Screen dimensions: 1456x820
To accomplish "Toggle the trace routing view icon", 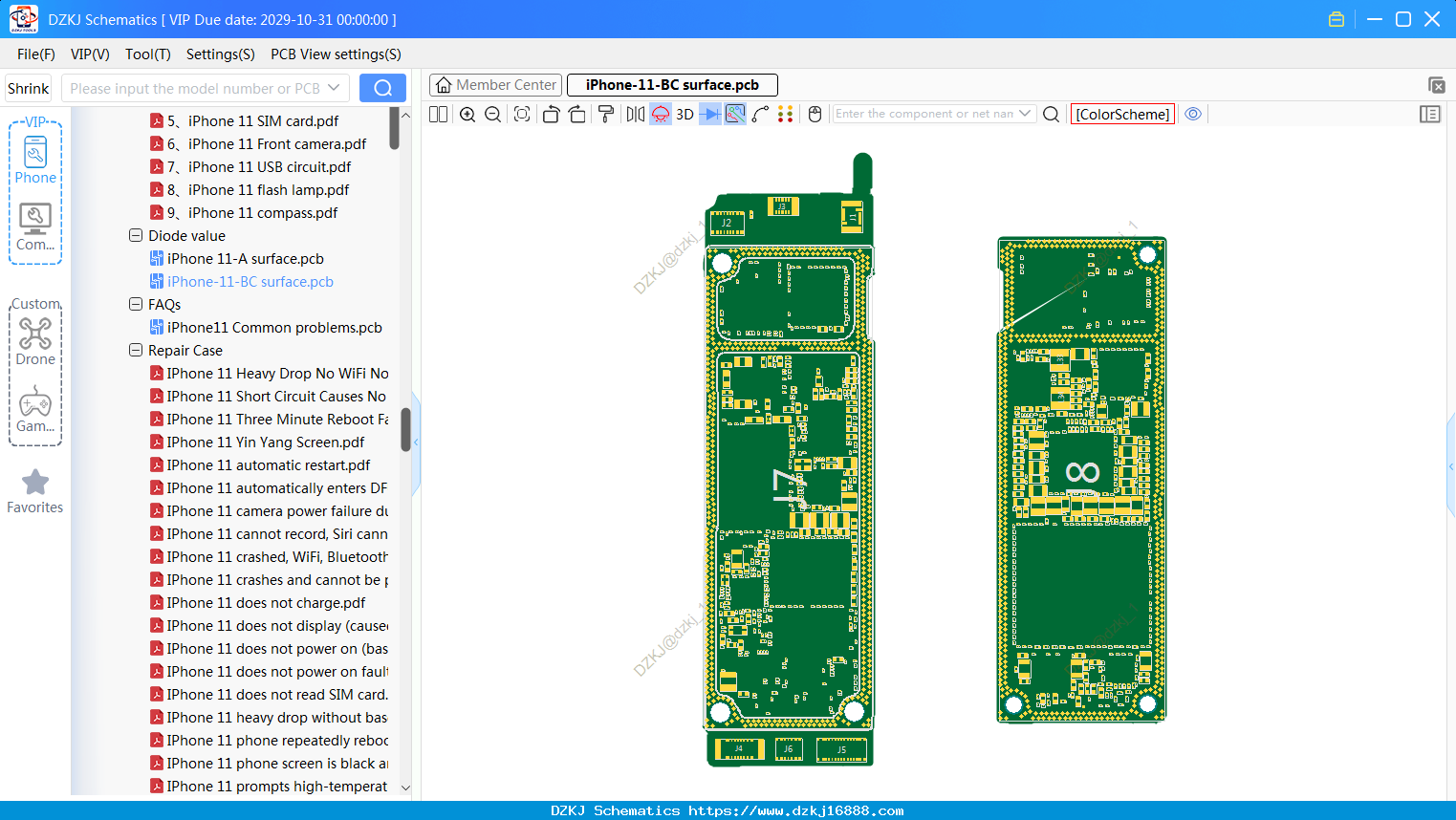I will 735,114.
